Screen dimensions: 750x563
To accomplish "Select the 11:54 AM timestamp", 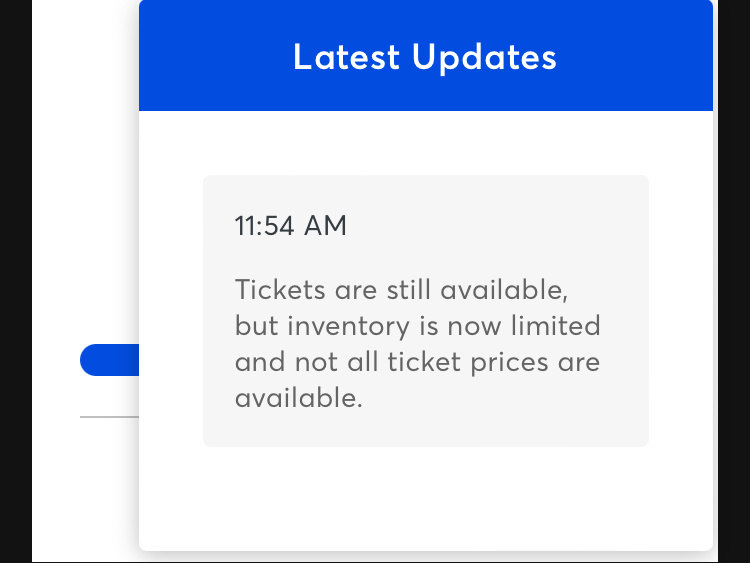I will (x=290, y=225).
